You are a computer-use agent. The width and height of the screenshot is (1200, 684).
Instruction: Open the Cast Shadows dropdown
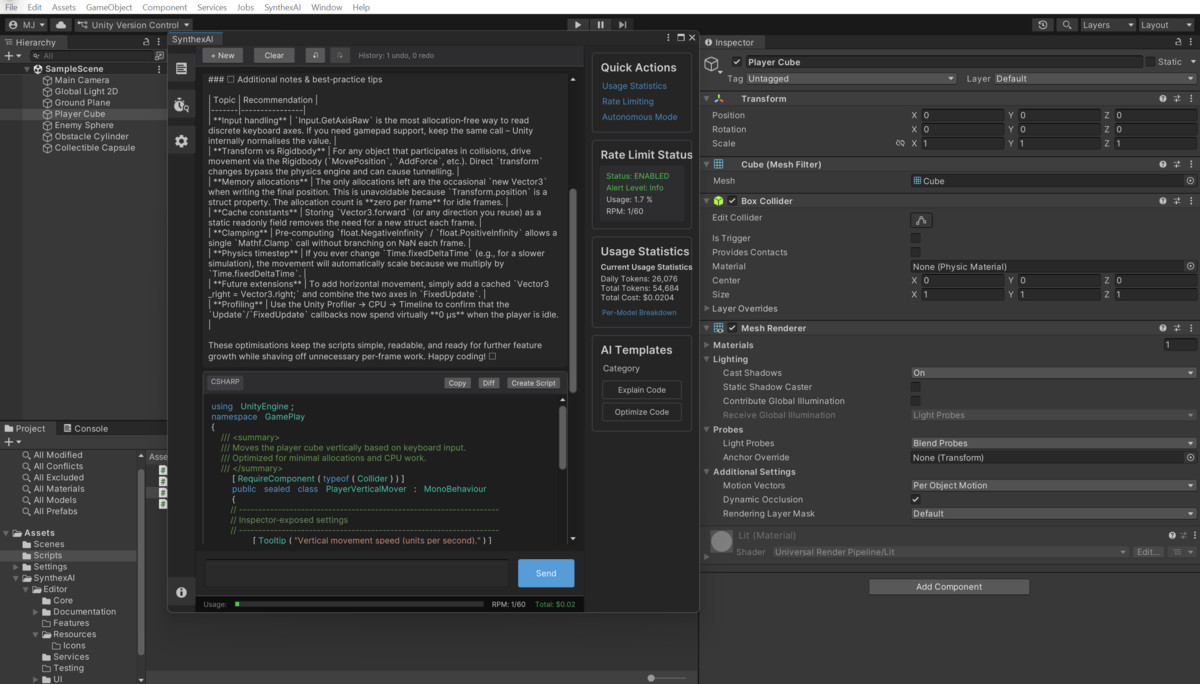[x=1053, y=373]
